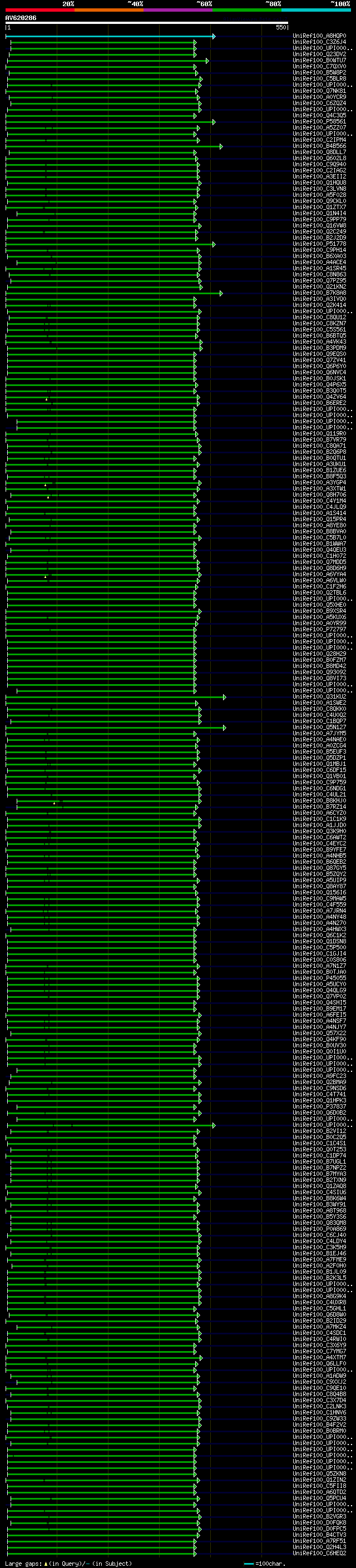The image size is (356, 1568).
Task: Select the UniRef100_Q1ZIN2 label
Action: [x=319, y=1480]
